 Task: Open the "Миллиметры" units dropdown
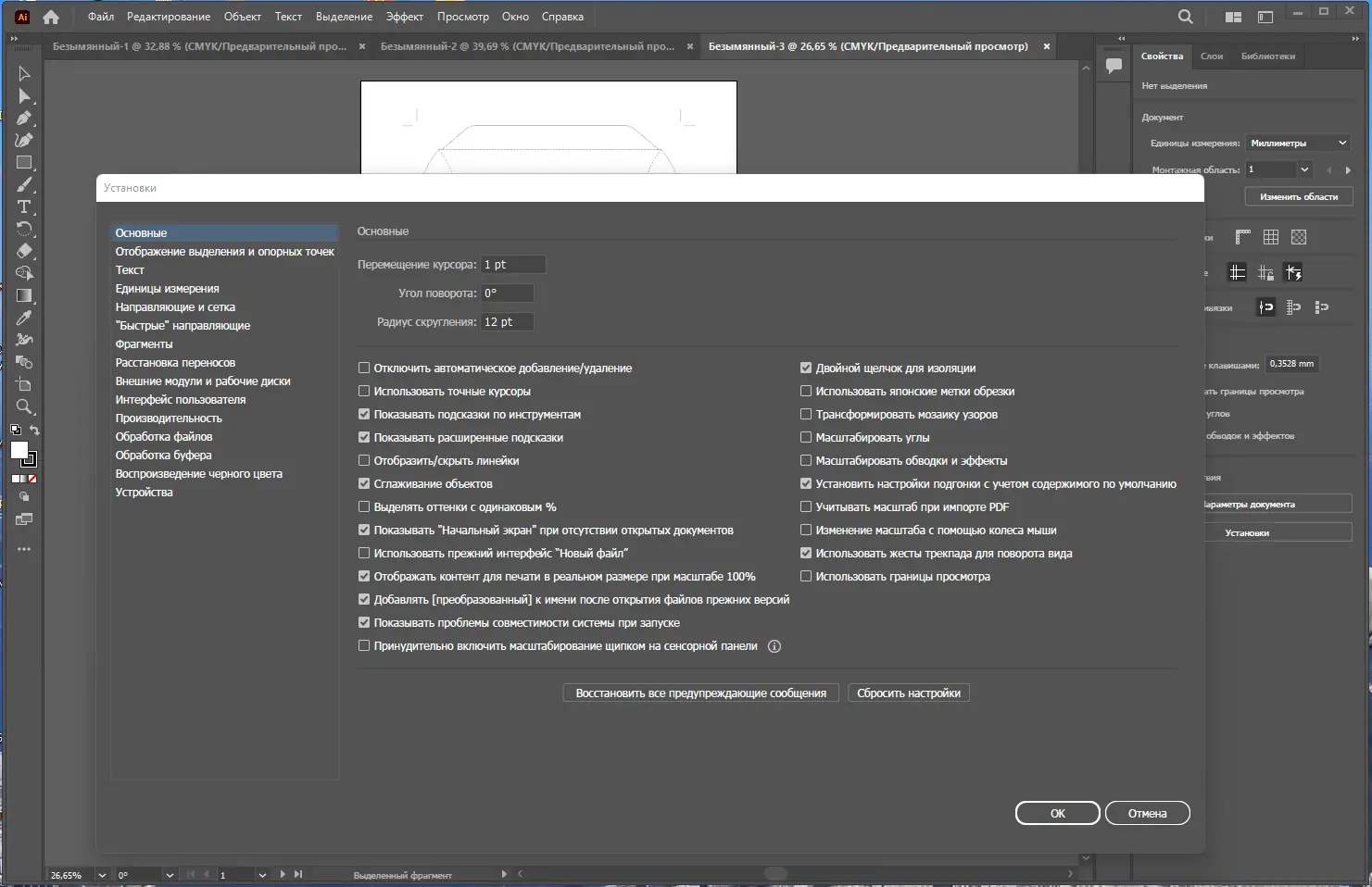1298,143
